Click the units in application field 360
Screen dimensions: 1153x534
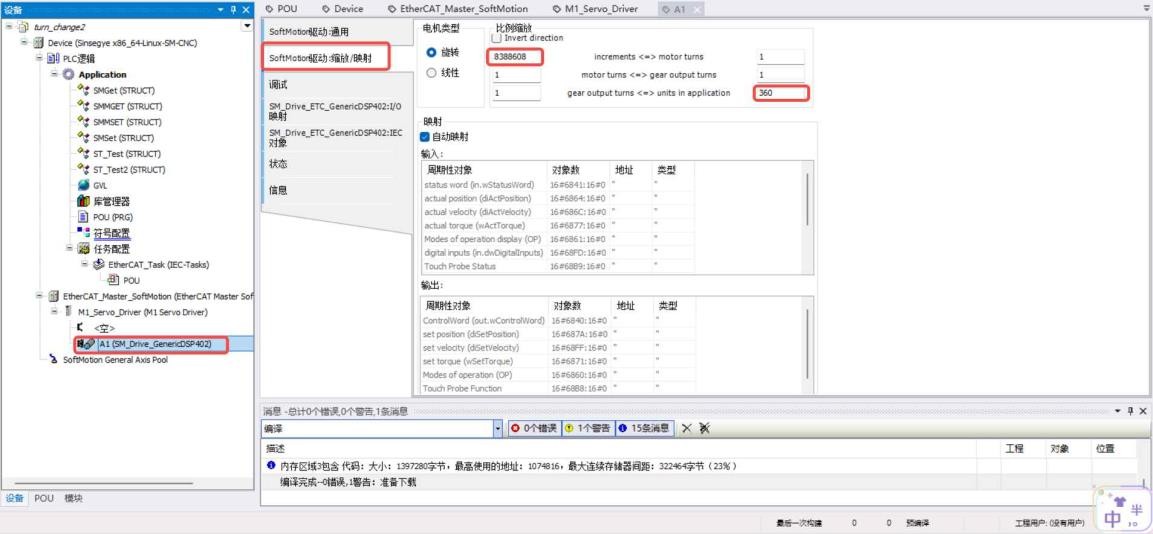(781, 93)
